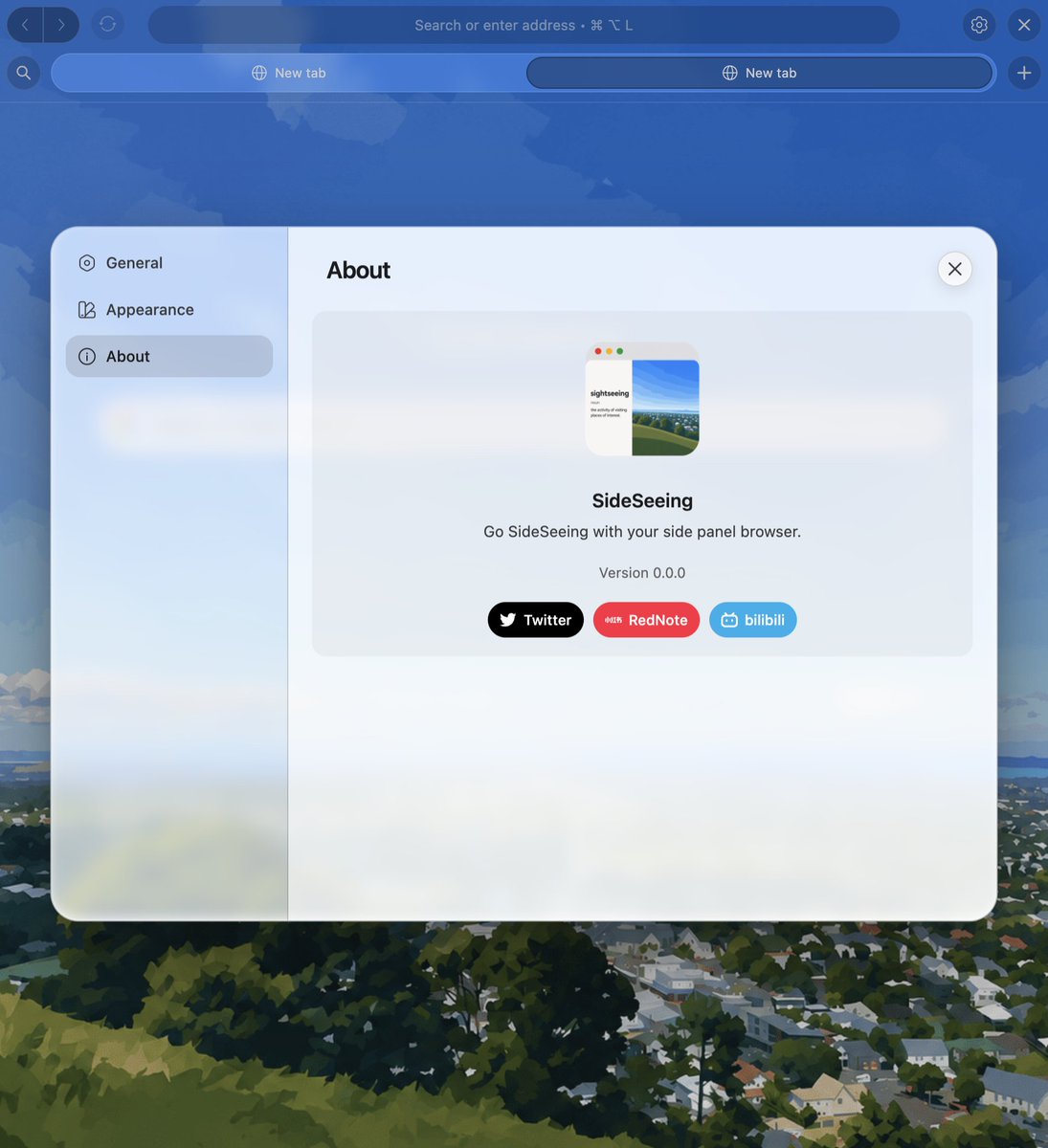This screenshot has height=1148, width=1048.
Task: Close the side panel browser window
Action: [1024, 25]
